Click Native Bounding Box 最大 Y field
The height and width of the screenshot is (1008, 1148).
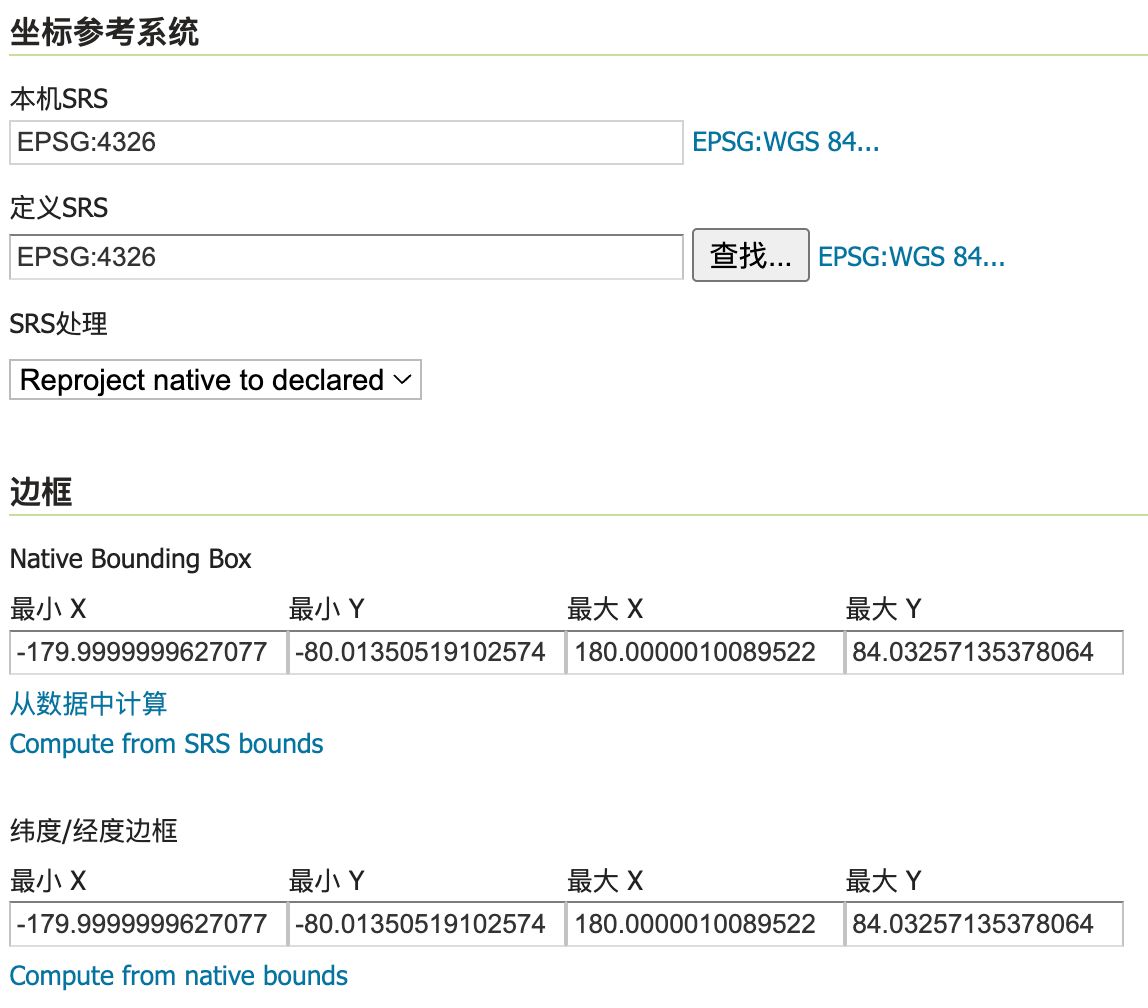983,653
